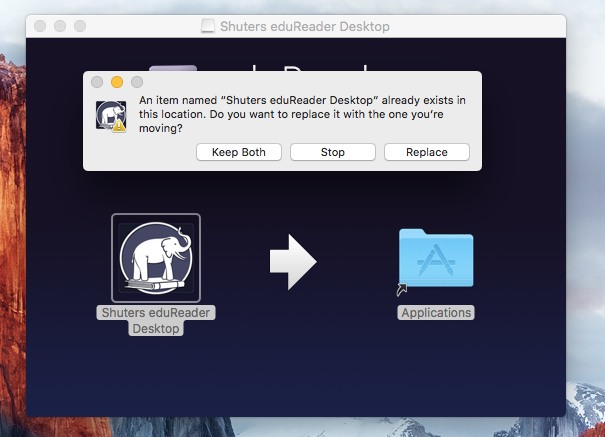Click the Stop button in the dialog

click(x=333, y=152)
